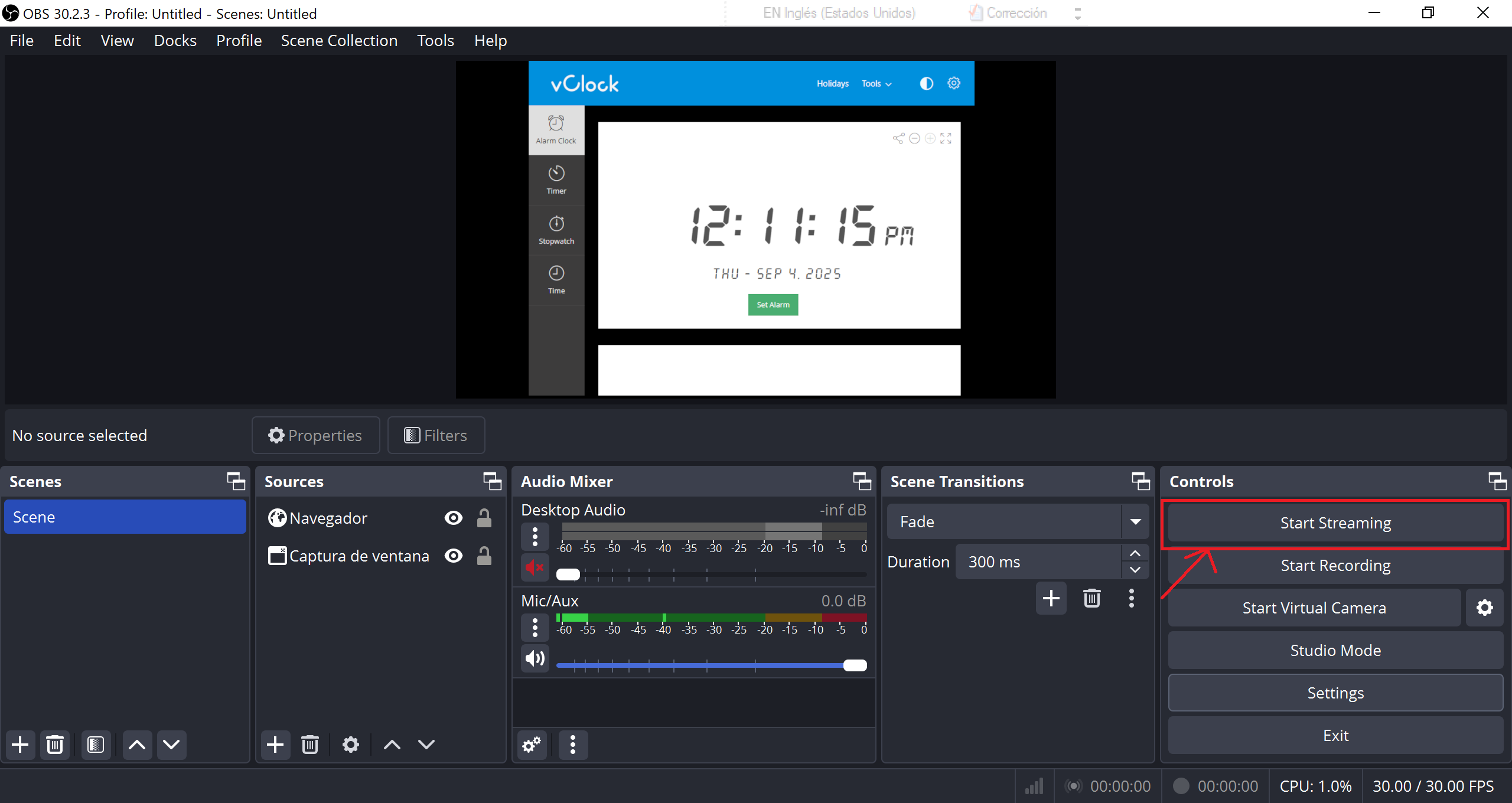Click the CPU: 1.0% status text
Image resolution: width=1512 pixels, height=803 pixels.
1315,786
